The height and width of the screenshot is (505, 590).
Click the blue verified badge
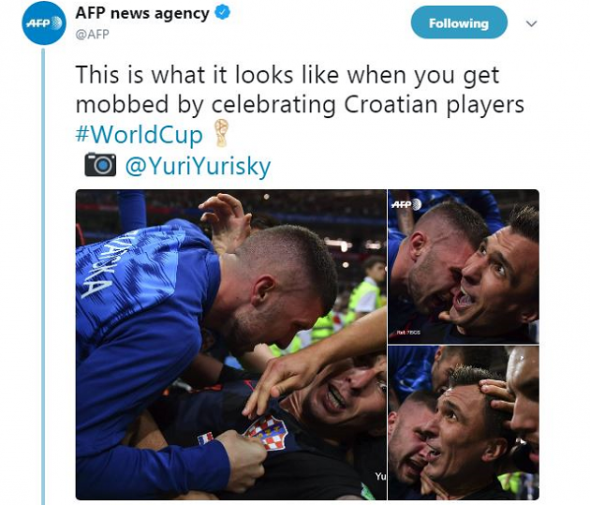(222, 13)
